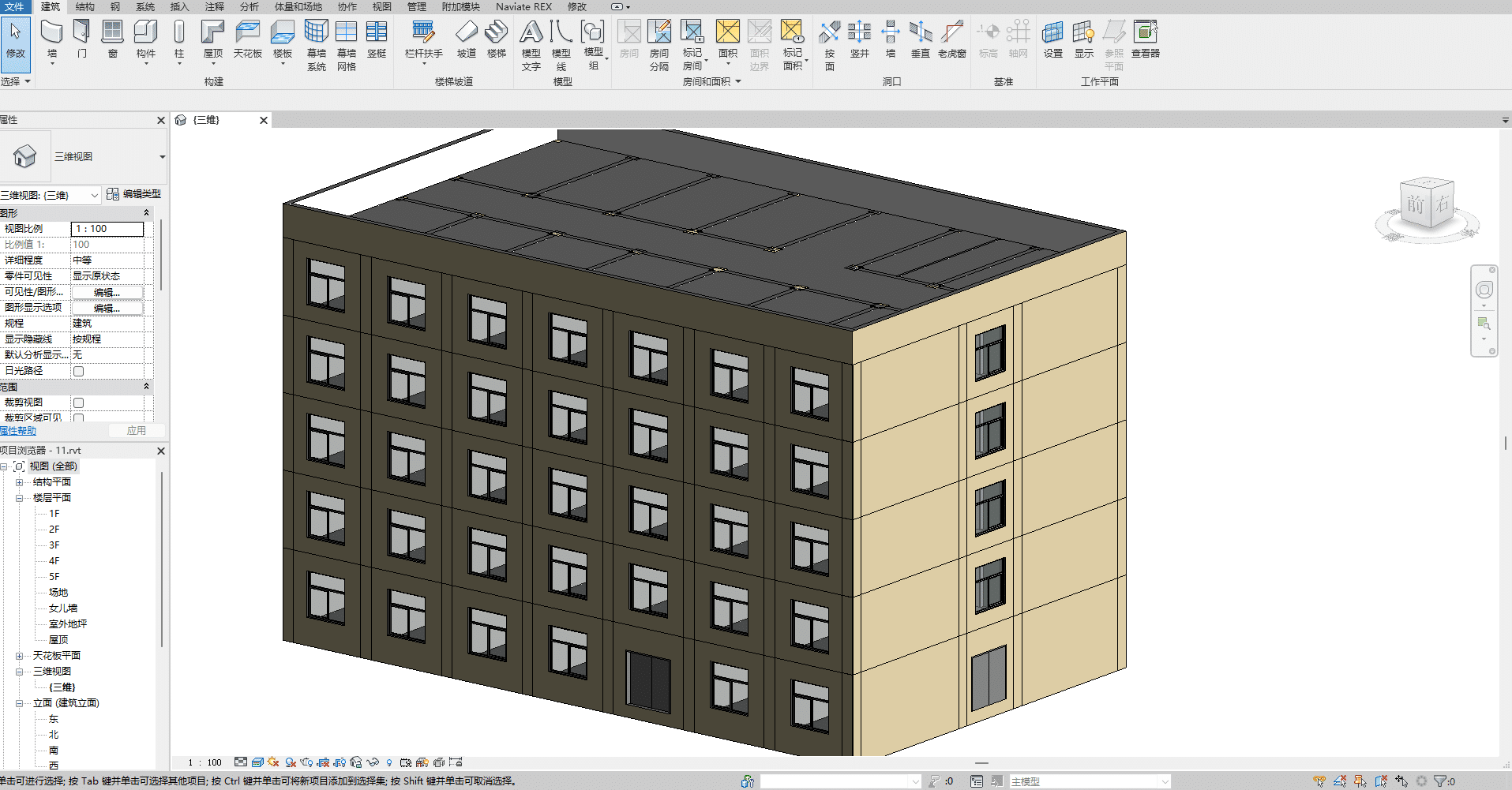The height and width of the screenshot is (790, 1512).
Task: Click 编辑... for 图形显示选项
Action: tap(107, 308)
